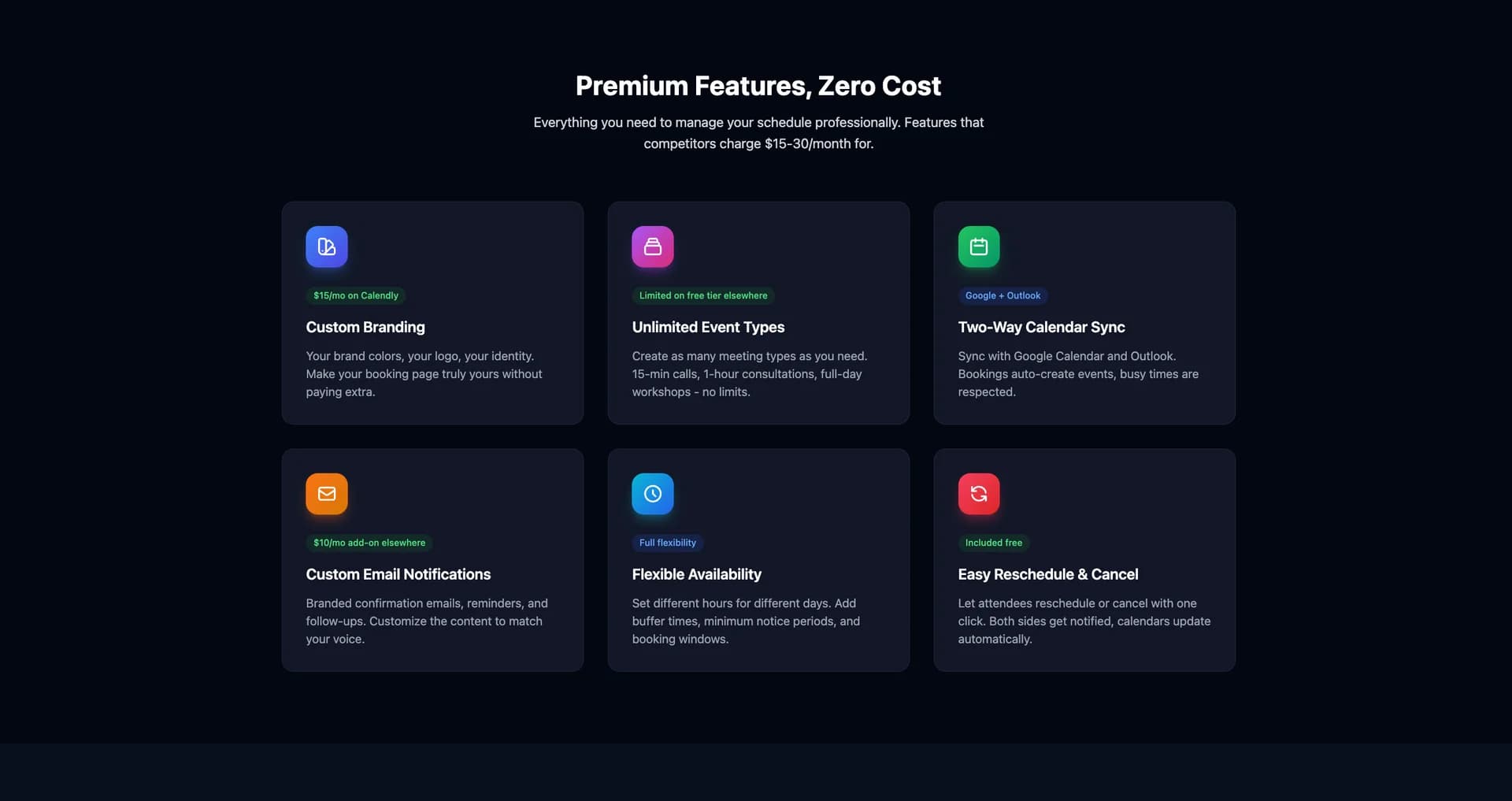Screen dimensions: 1512x801
Task: Click the blue Custom Branding palette icon
Action: coord(327,247)
